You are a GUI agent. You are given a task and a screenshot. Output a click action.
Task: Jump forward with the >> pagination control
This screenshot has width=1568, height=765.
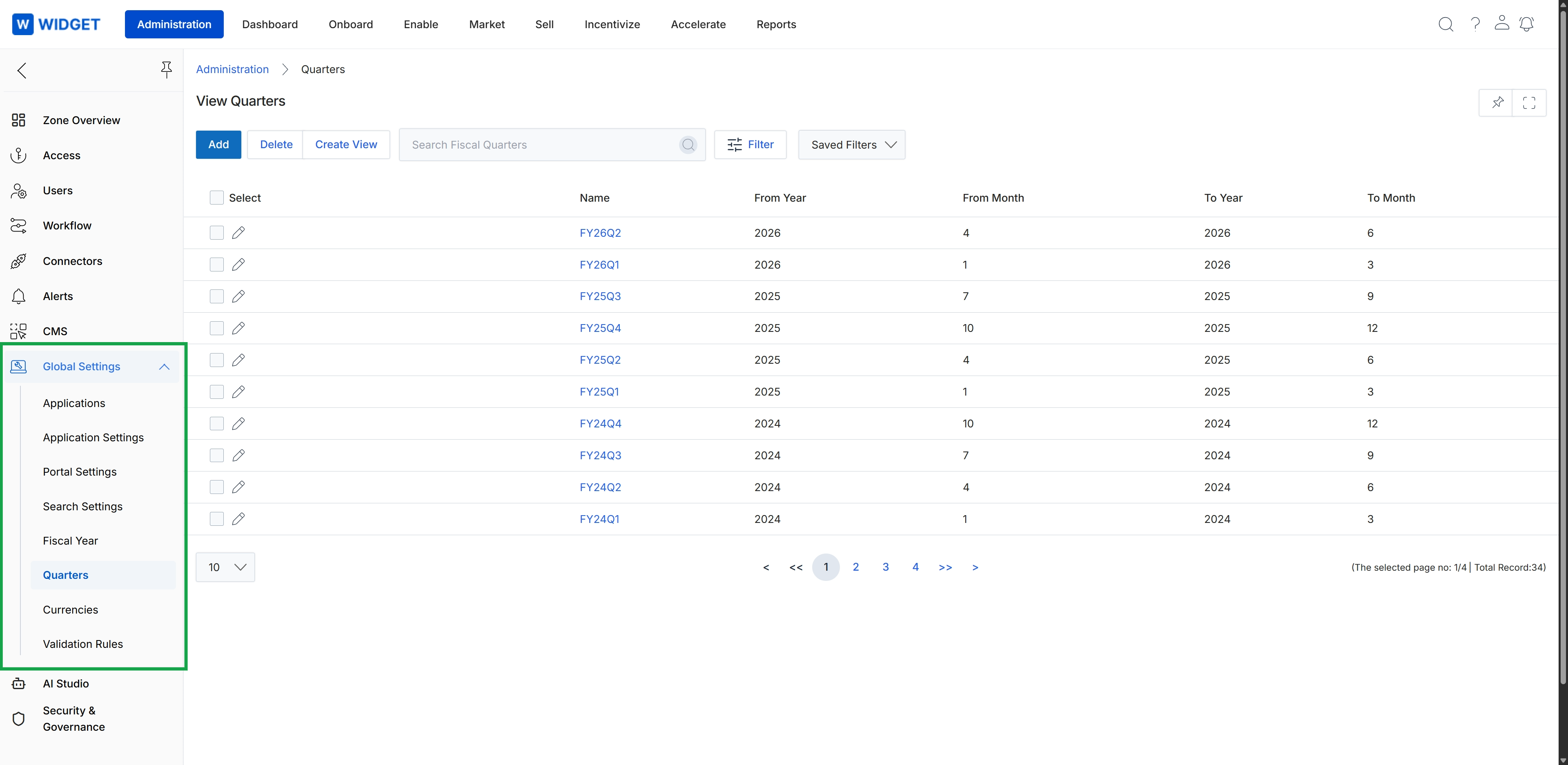pyautogui.click(x=945, y=567)
